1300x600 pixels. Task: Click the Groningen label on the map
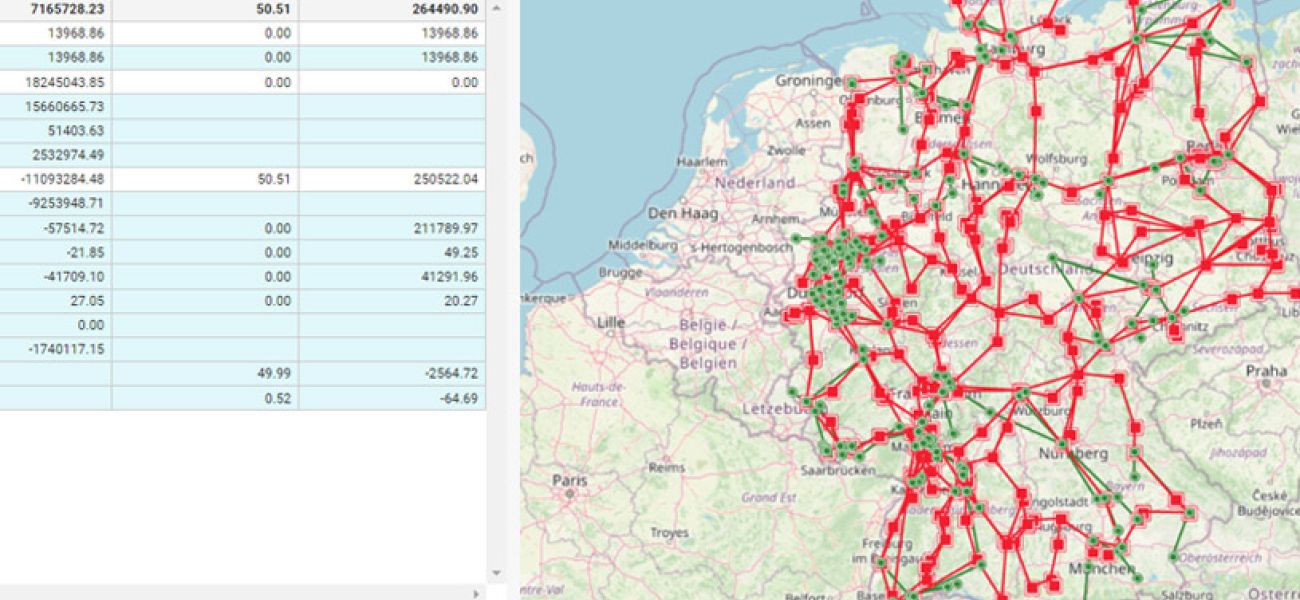[809, 80]
